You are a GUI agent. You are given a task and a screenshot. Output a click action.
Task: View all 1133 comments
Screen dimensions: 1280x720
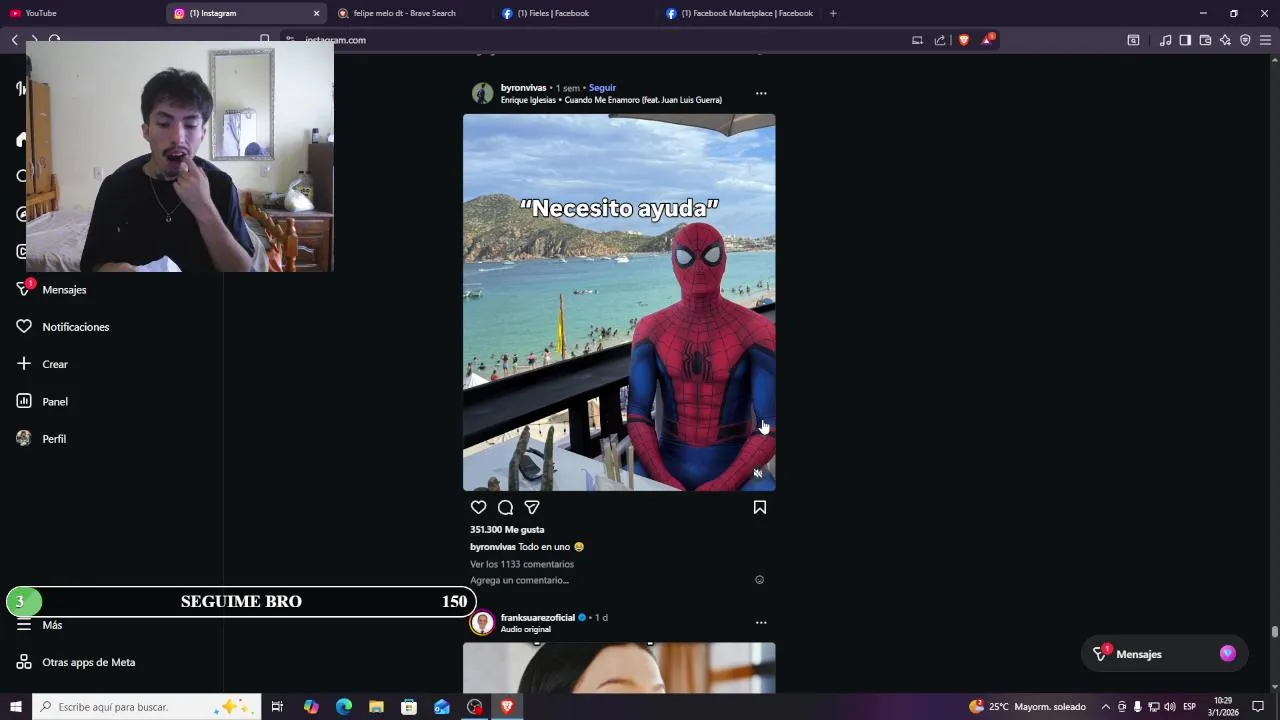(522, 564)
